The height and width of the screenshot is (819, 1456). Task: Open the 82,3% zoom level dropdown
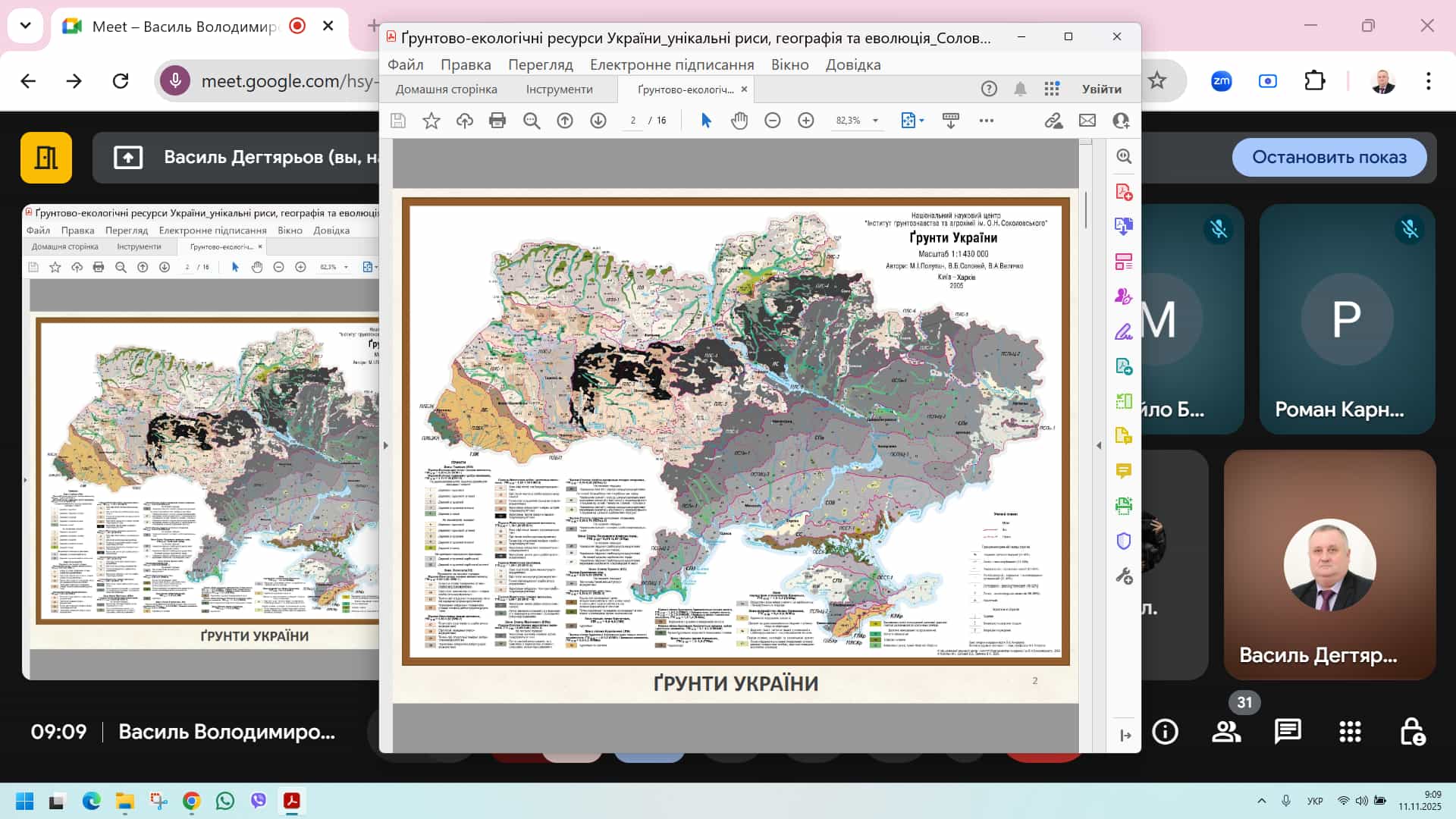[x=875, y=121]
